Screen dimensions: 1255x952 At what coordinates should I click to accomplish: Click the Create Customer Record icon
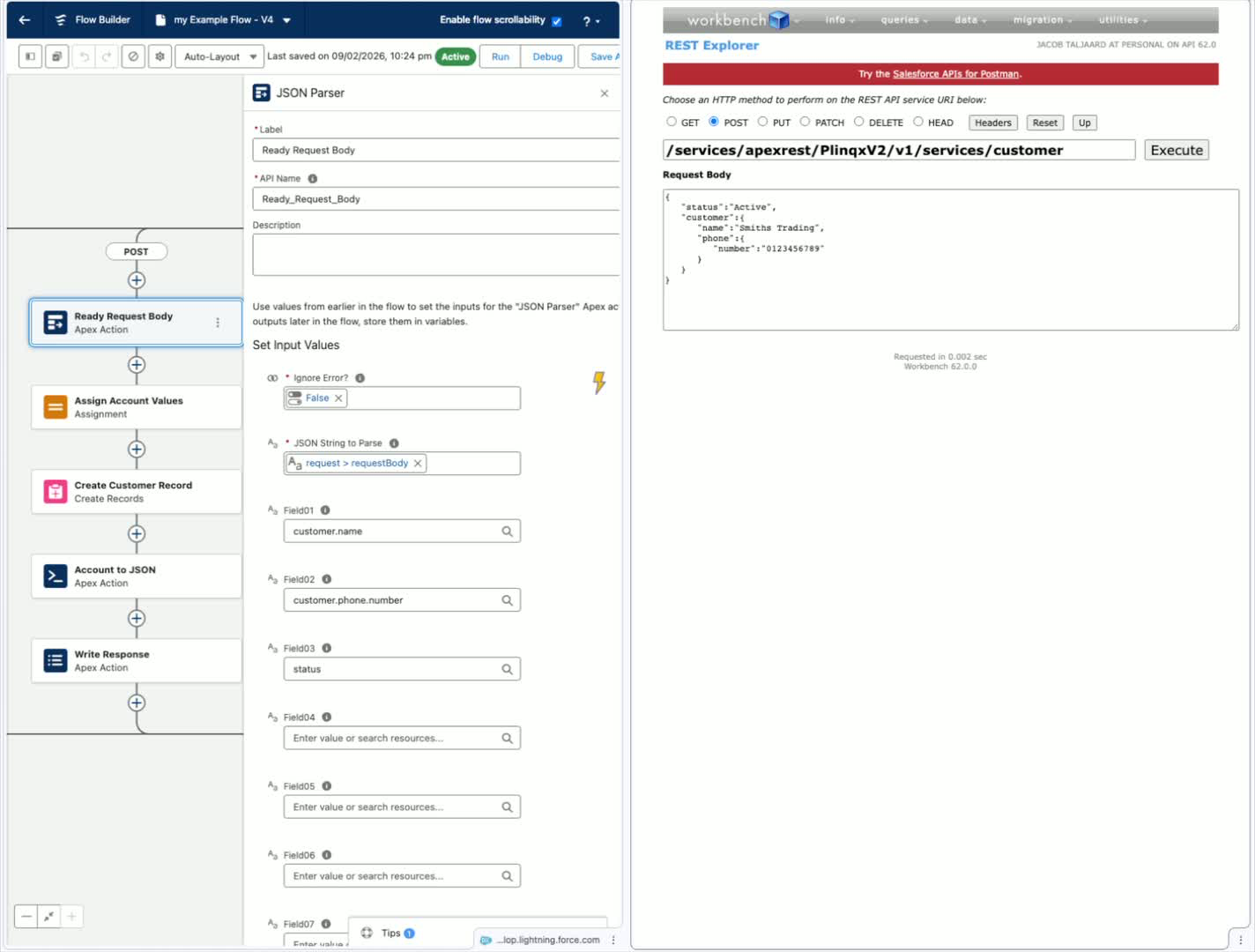56,492
